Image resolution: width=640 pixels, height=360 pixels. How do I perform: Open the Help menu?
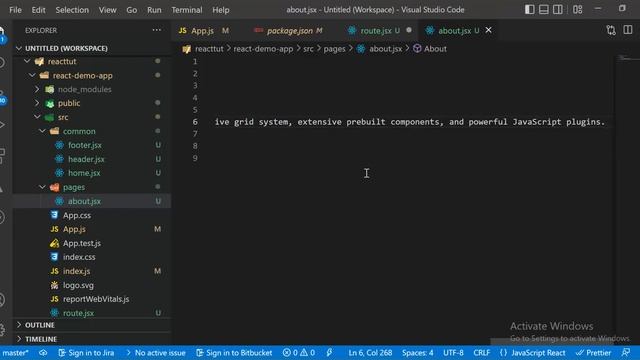click(220, 10)
